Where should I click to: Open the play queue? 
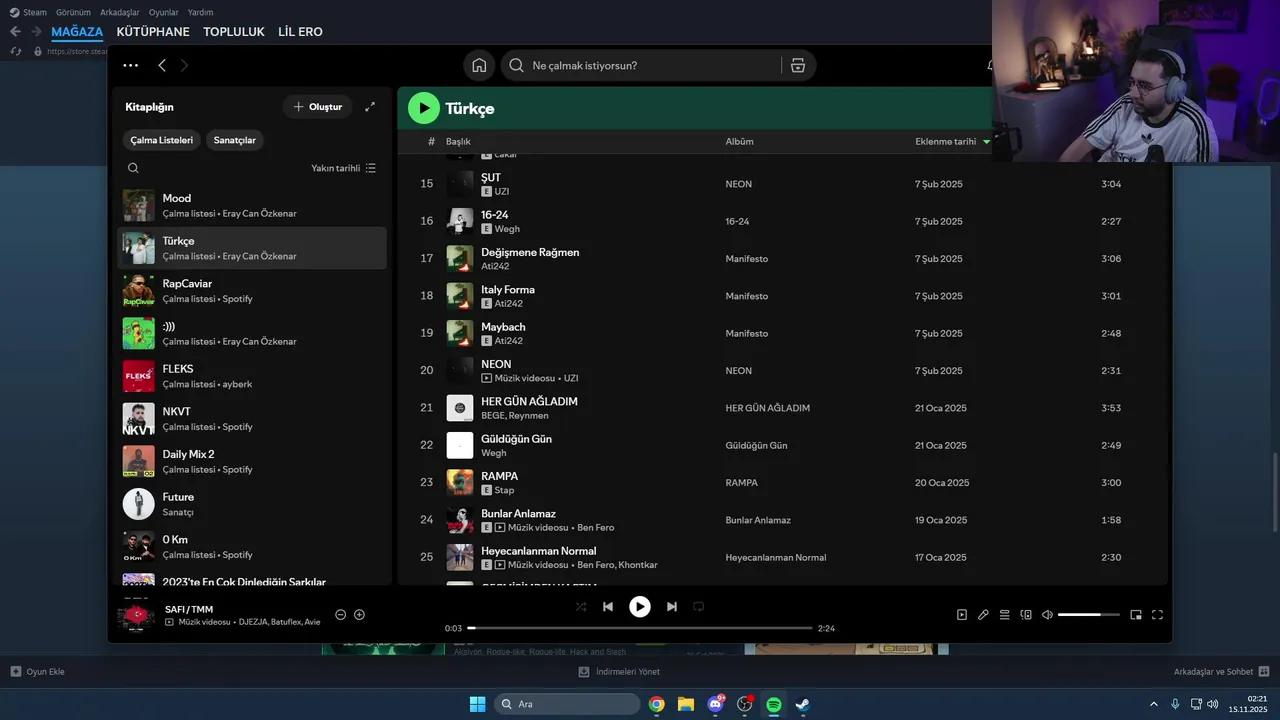click(1004, 615)
